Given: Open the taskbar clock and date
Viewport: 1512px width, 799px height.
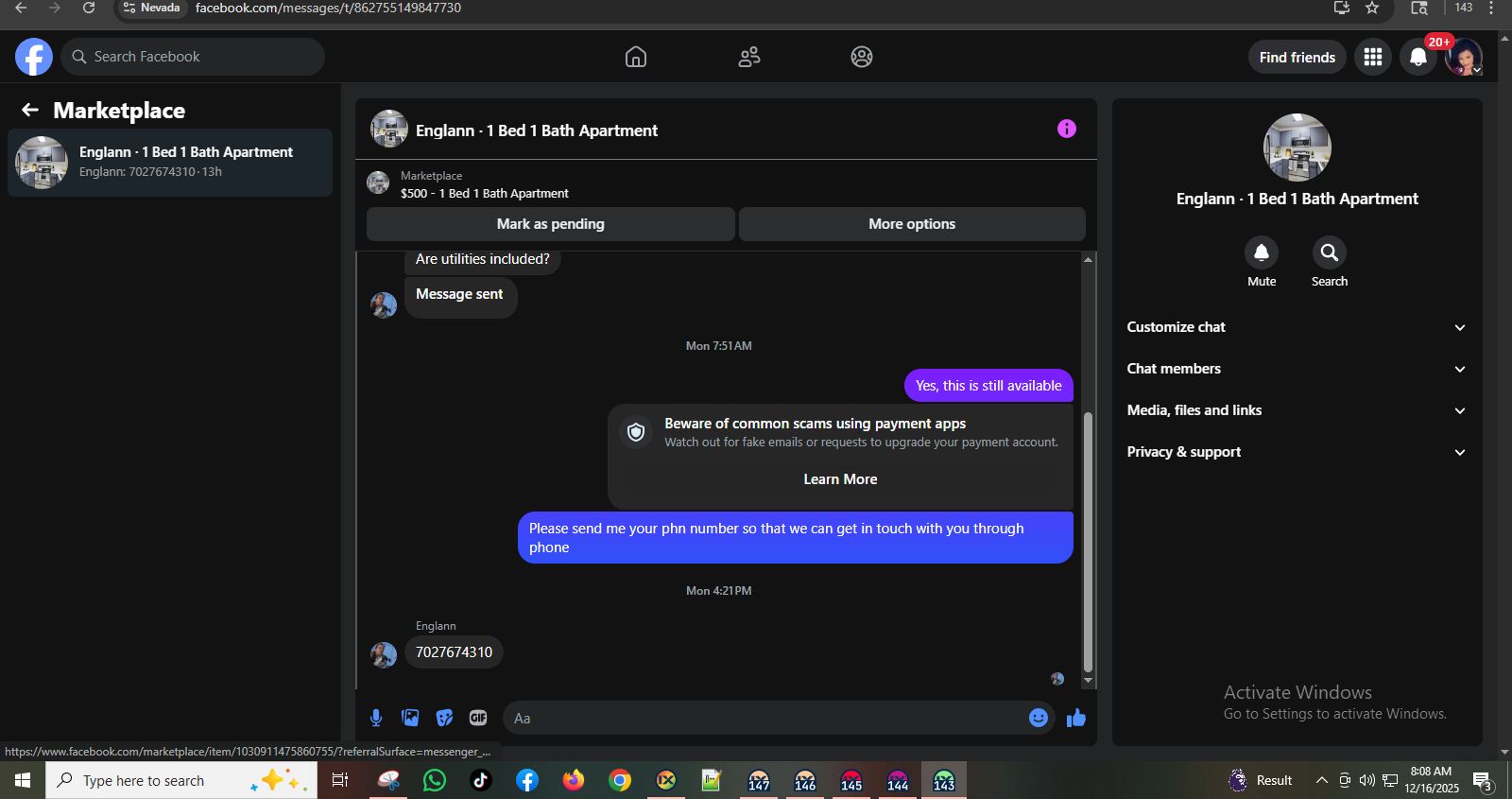Looking at the screenshot, I should tap(1431, 780).
